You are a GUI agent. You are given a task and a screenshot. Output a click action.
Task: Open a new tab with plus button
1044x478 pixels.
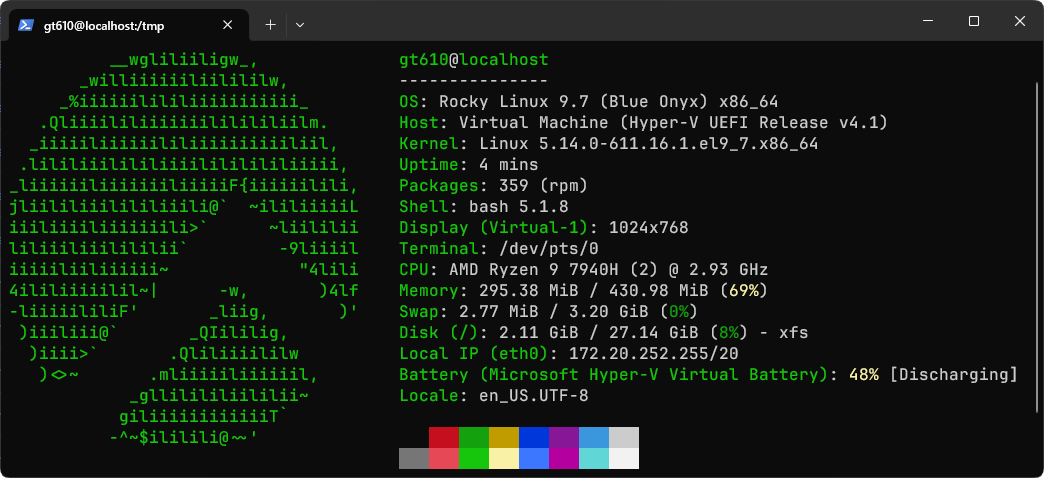click(270, 25)
